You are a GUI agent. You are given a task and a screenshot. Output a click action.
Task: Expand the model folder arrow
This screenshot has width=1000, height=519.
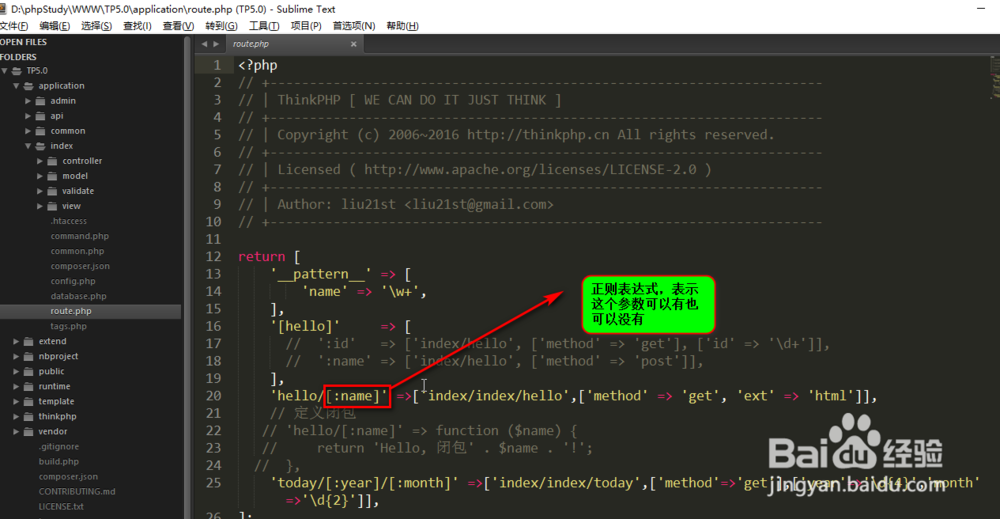pyautogui.click(x=40, y=176)
